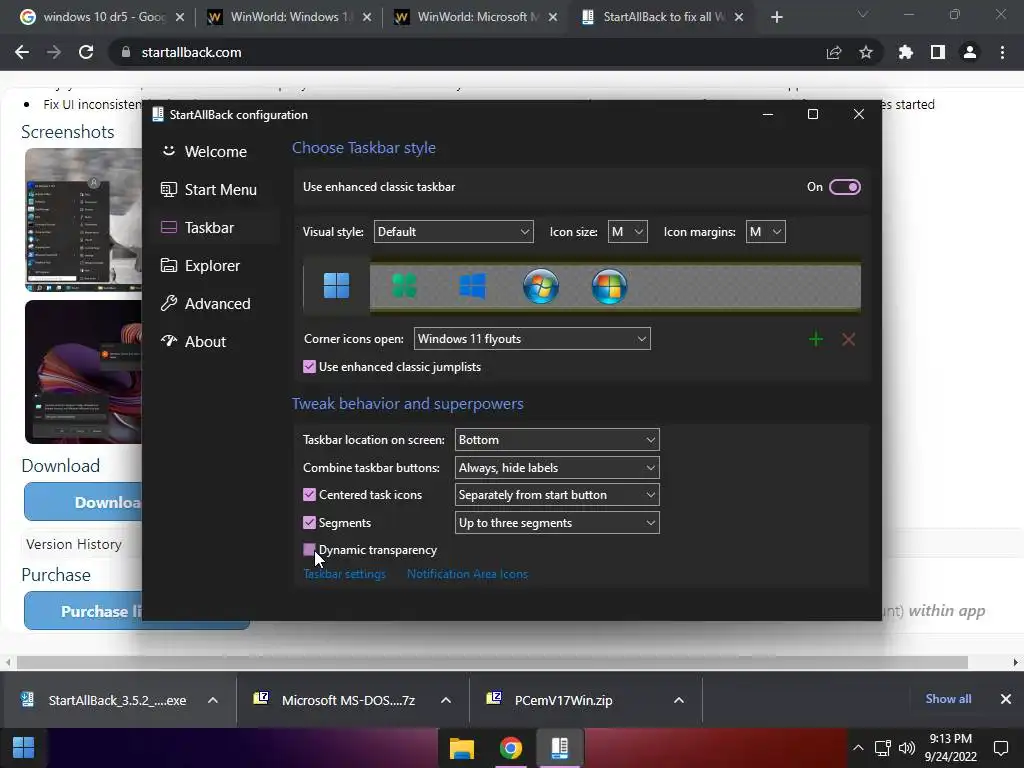Image resolution: width=1024 pixels, height=768 pixels.
Task: Uncheck the Segments checkbox
Action: [x=310, y=522]
